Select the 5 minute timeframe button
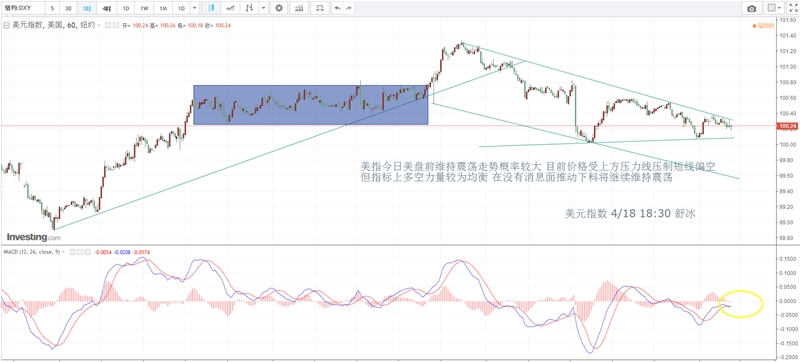This screenshot has width=800, height=362. [x=52, y=8]
